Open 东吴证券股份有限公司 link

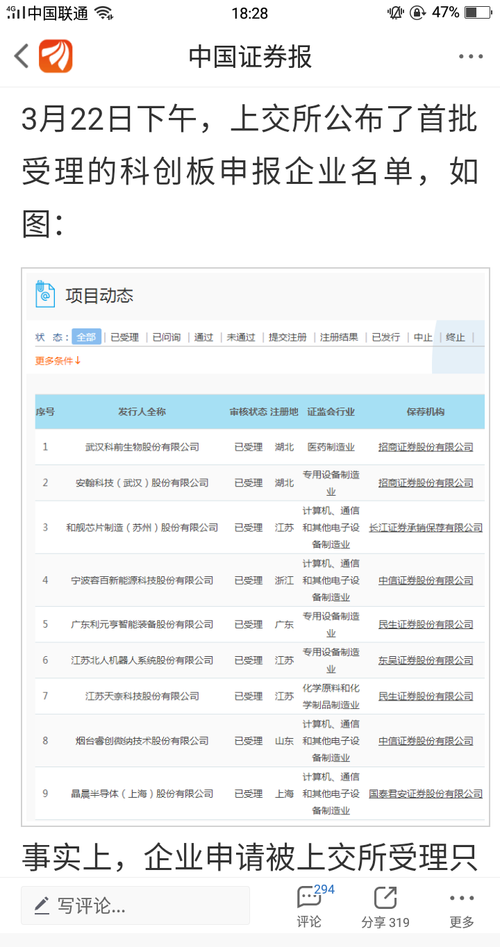pyautogui.click(x=426, y=660)
